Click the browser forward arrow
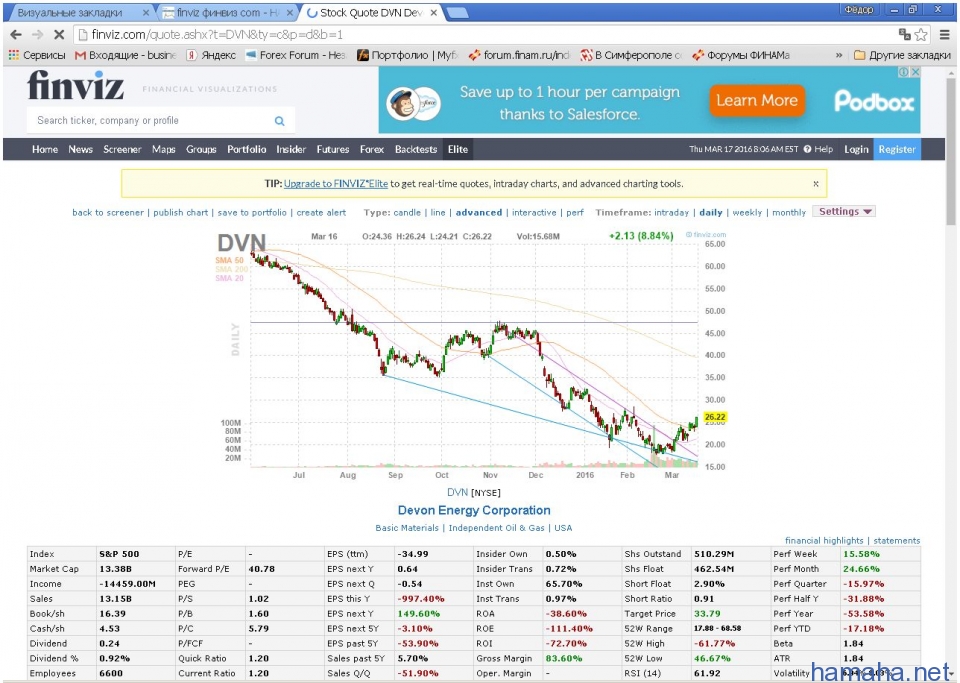Image resolution: width=960 pixels, height=683 pixels. [x=37, y=35]
